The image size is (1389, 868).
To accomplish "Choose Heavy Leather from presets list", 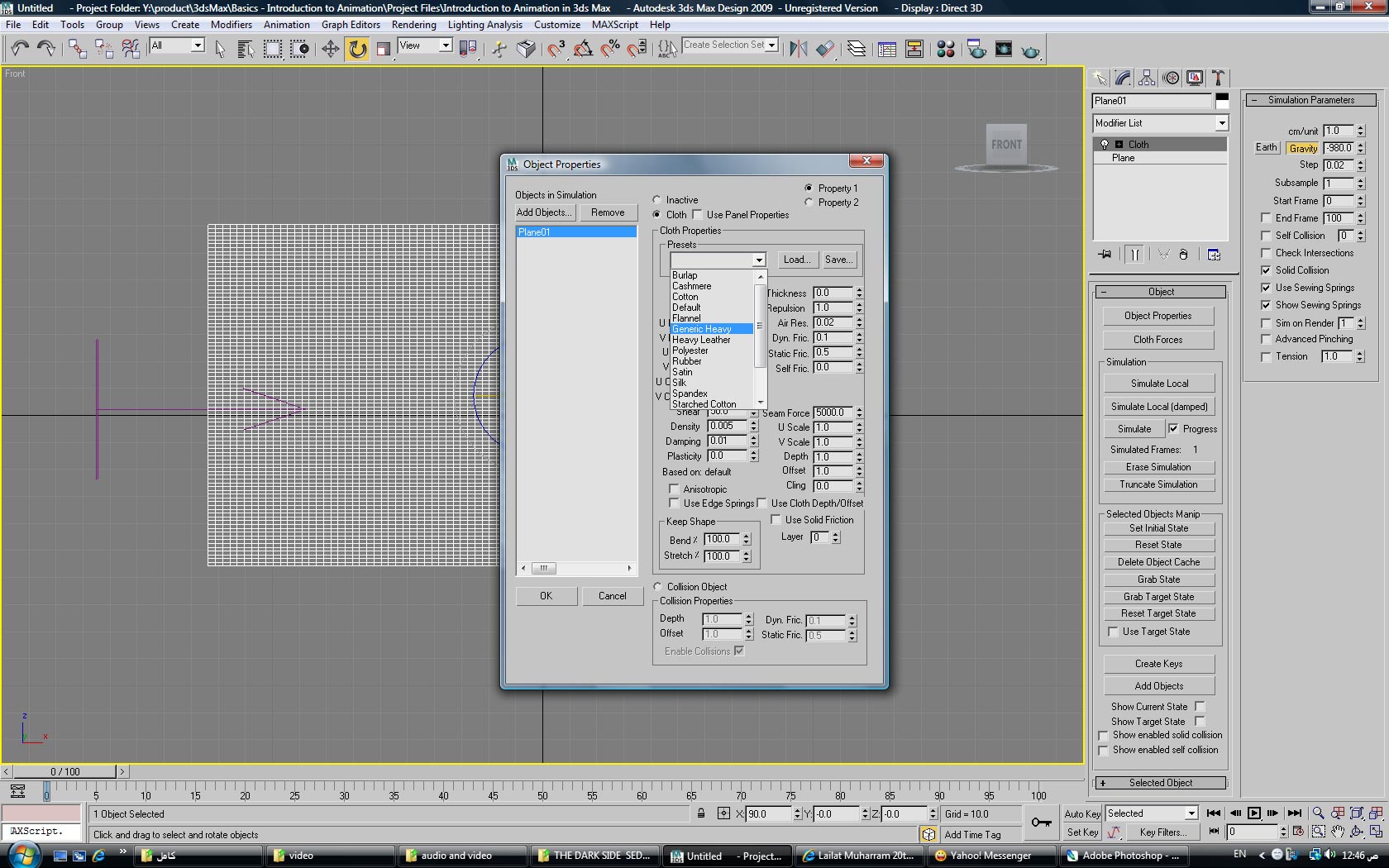I will point(701,340).
